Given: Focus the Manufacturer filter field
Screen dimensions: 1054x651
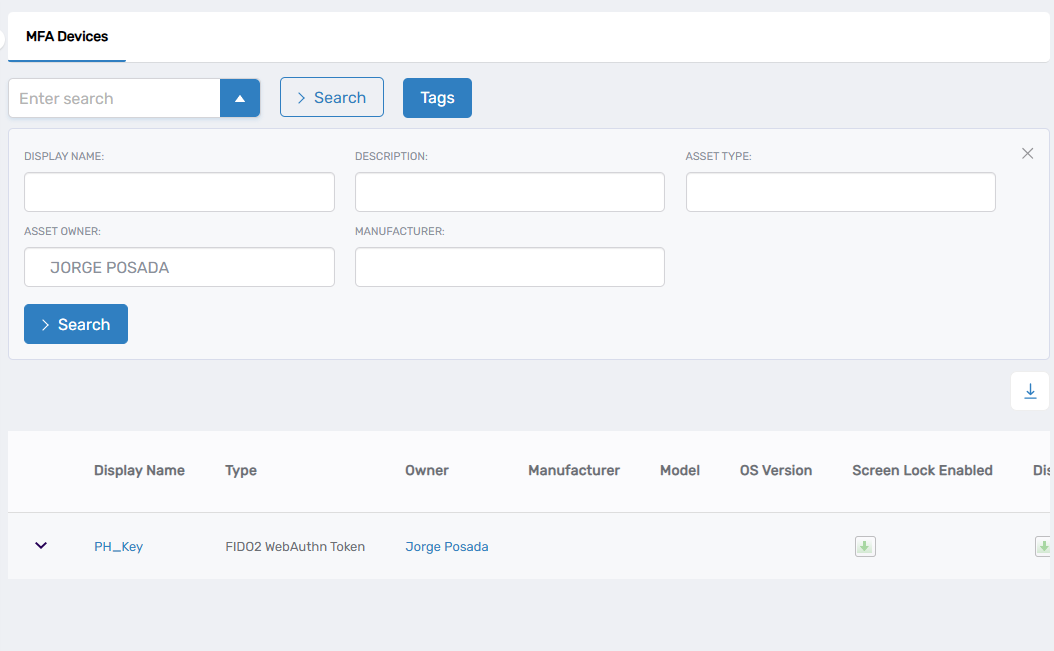Looking at the screenshot, I should [x=509, y=267].
